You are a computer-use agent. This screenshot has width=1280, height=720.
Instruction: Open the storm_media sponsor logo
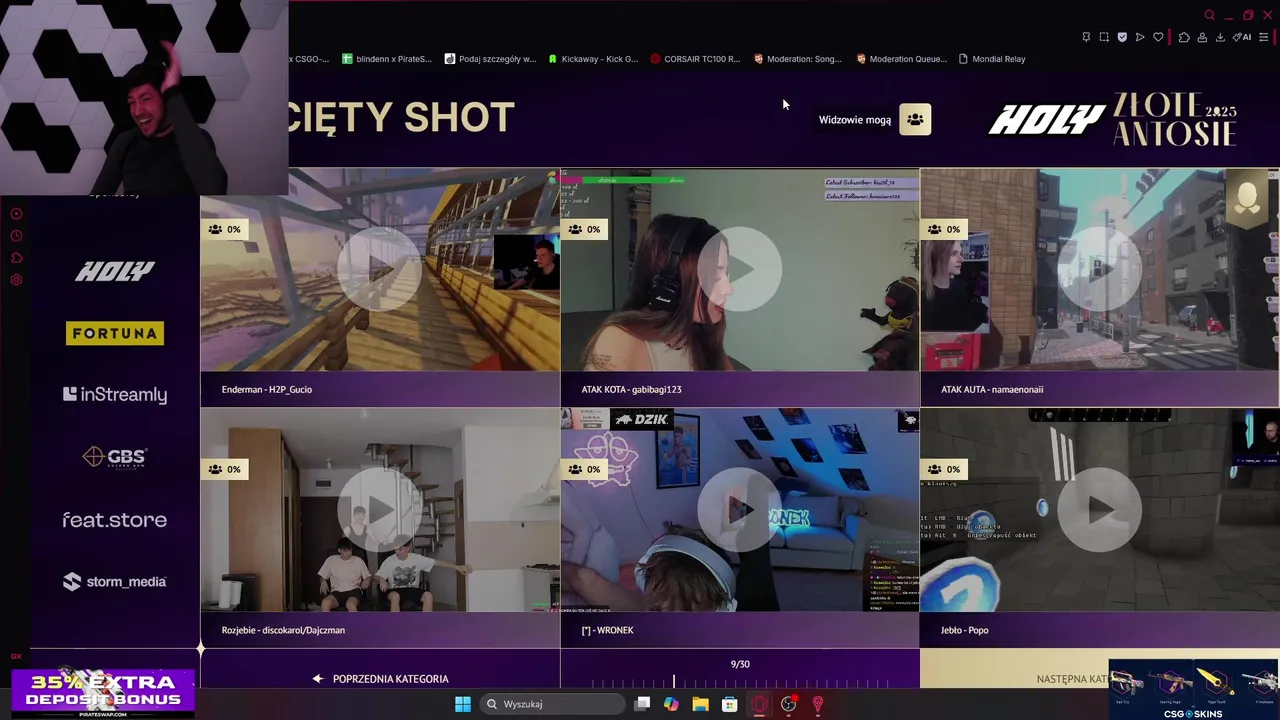pos(115,582)
